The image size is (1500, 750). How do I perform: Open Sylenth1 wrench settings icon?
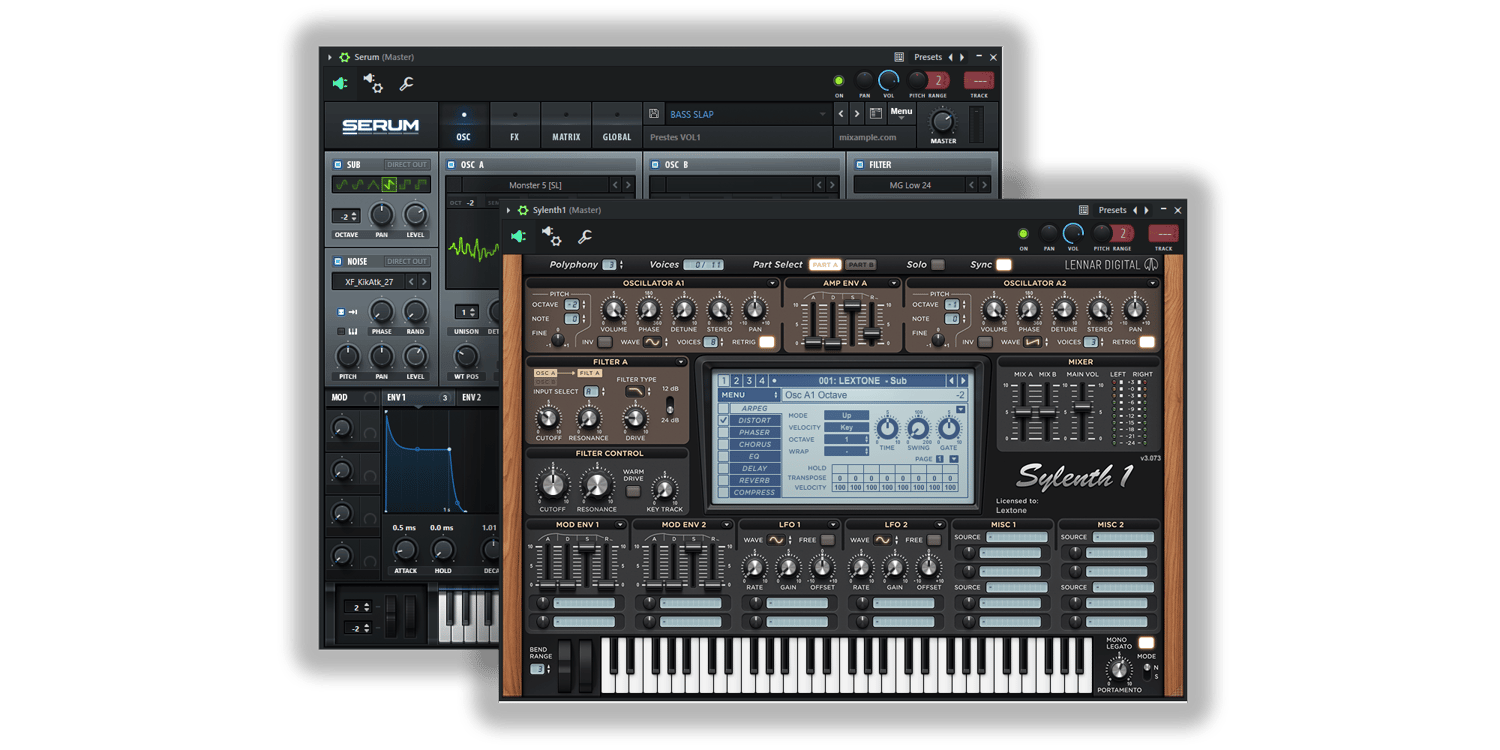(x=585, y=237)
